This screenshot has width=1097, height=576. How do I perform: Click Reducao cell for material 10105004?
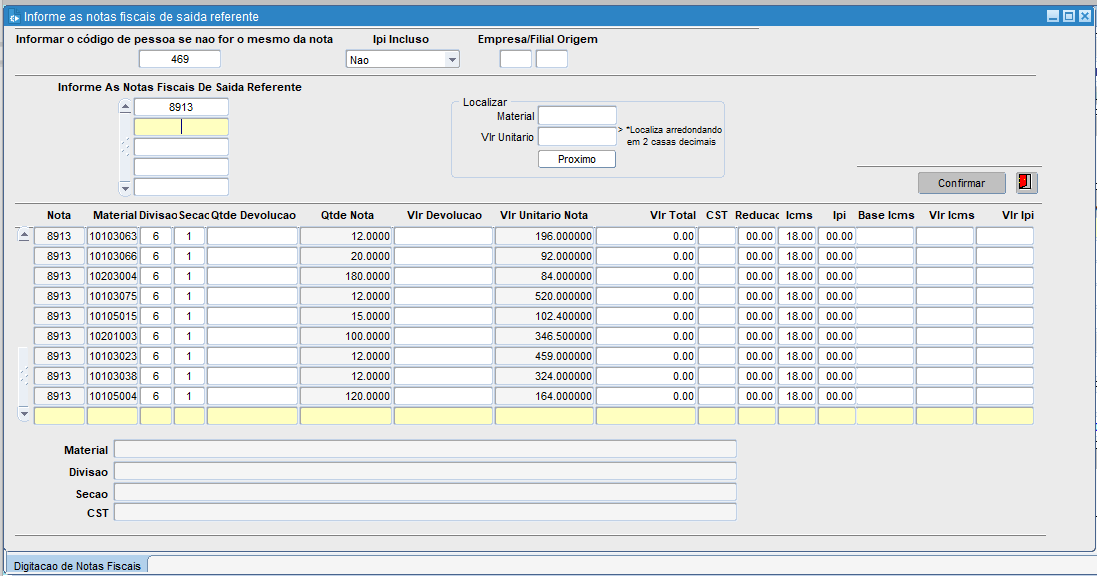pyautogui.click(x=757, y=395)
